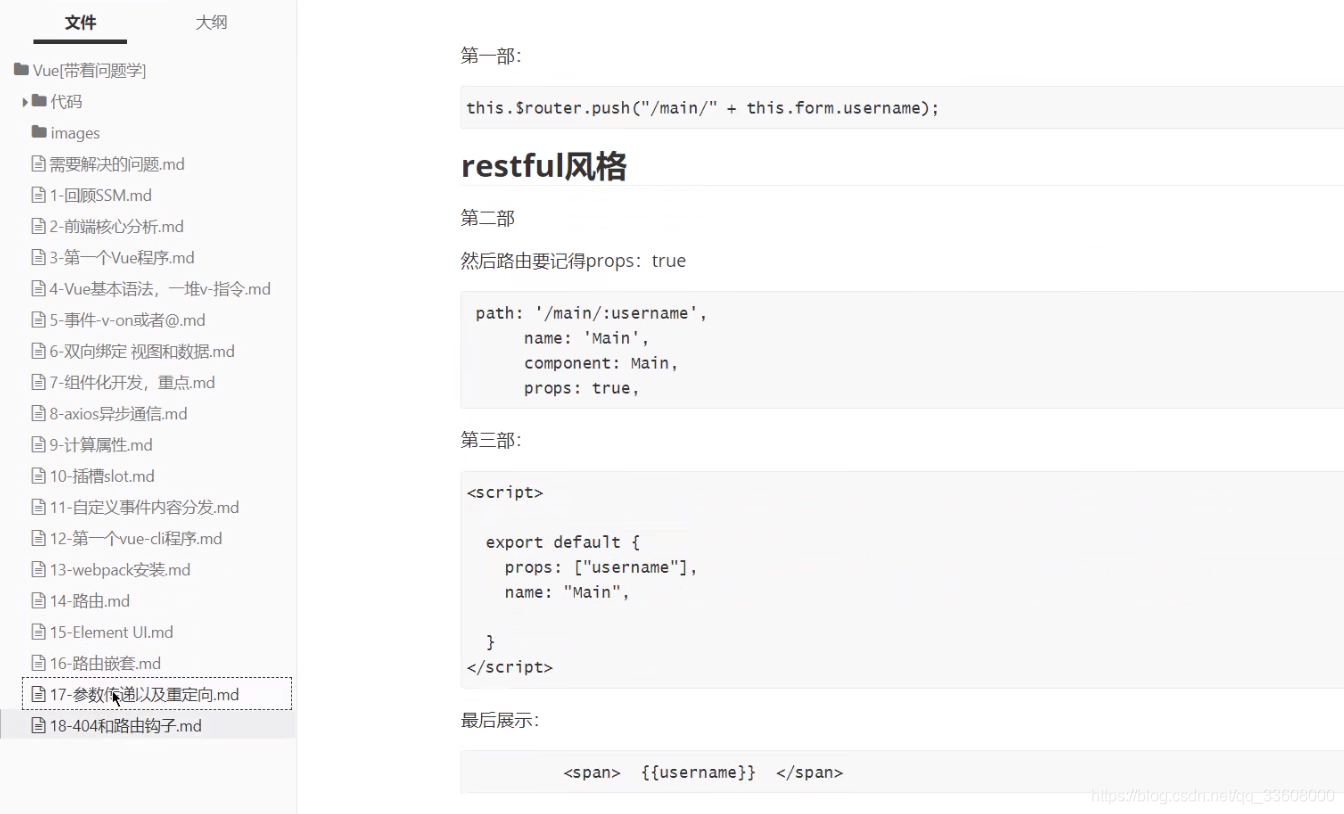Screen dimensions: 1344x814
Task: Click the document icon beside 18-404和路由钩子.md
Action: (x=38, y=725)
